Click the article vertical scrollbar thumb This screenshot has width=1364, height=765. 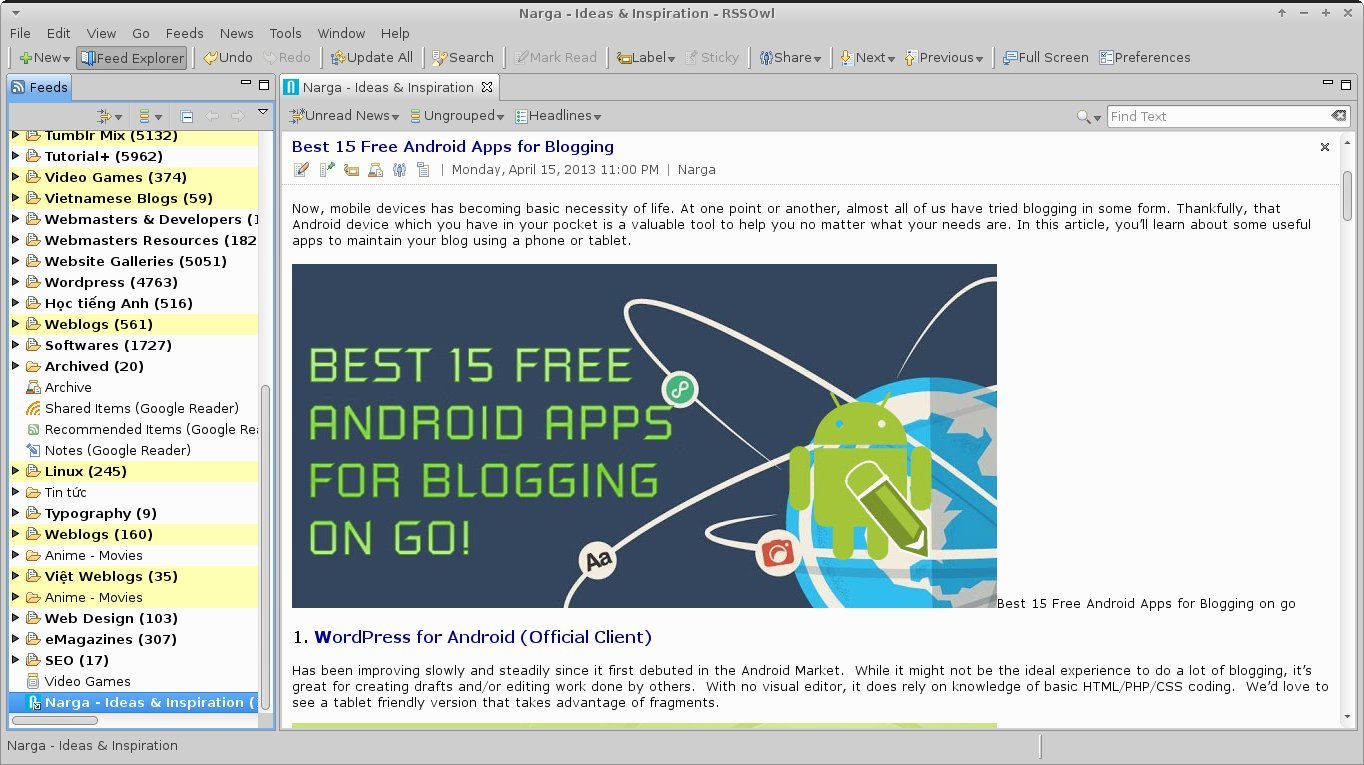click(1347, 196)
